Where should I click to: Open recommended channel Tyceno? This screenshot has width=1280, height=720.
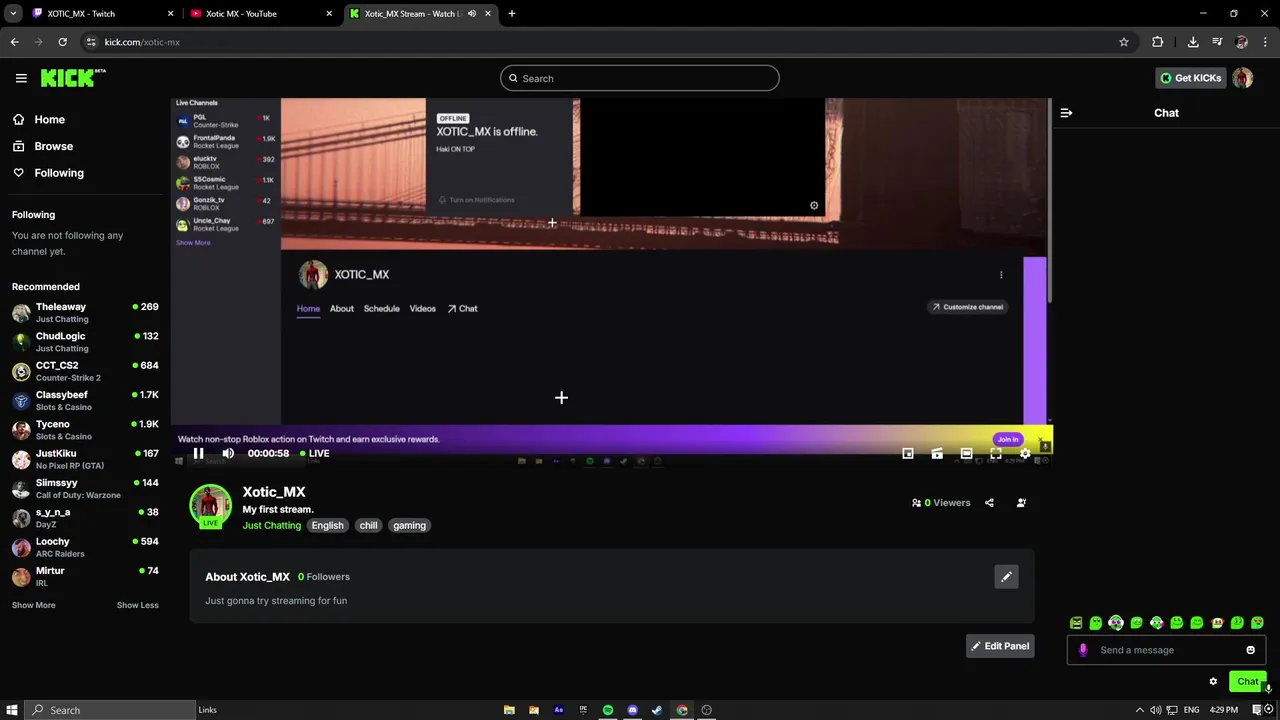tap(85, 430)
